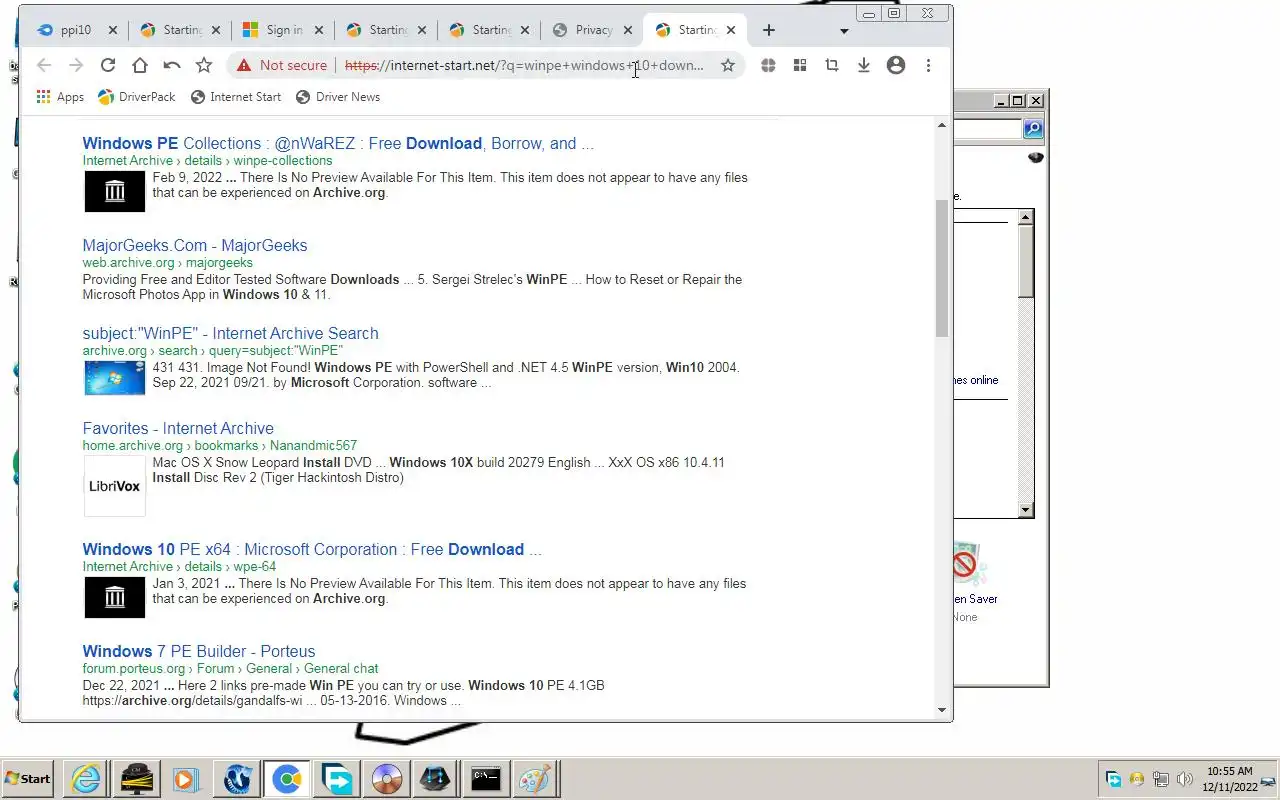Click the volume speaker tray icon
Screen dimensions: 1280x800
[1185, 780]
